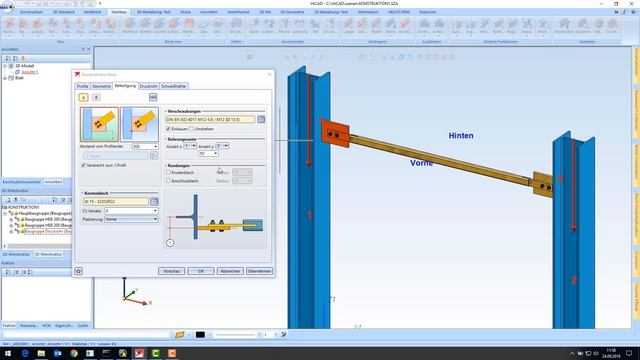Select connection side A toggle in dialog
This screenshot has width=640, height=360.
pos(83,97)
